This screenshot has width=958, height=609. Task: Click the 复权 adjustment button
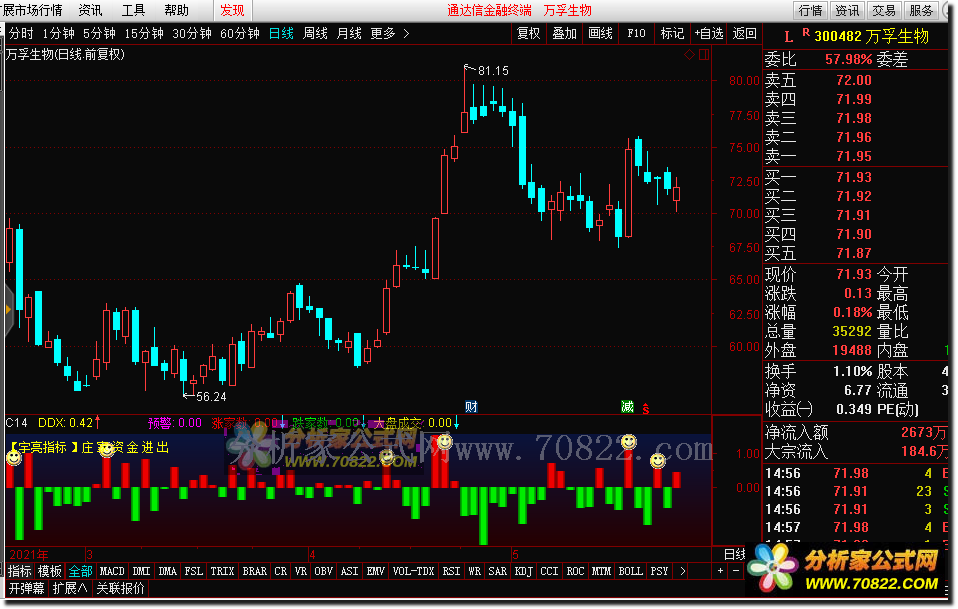click(528, 34)
